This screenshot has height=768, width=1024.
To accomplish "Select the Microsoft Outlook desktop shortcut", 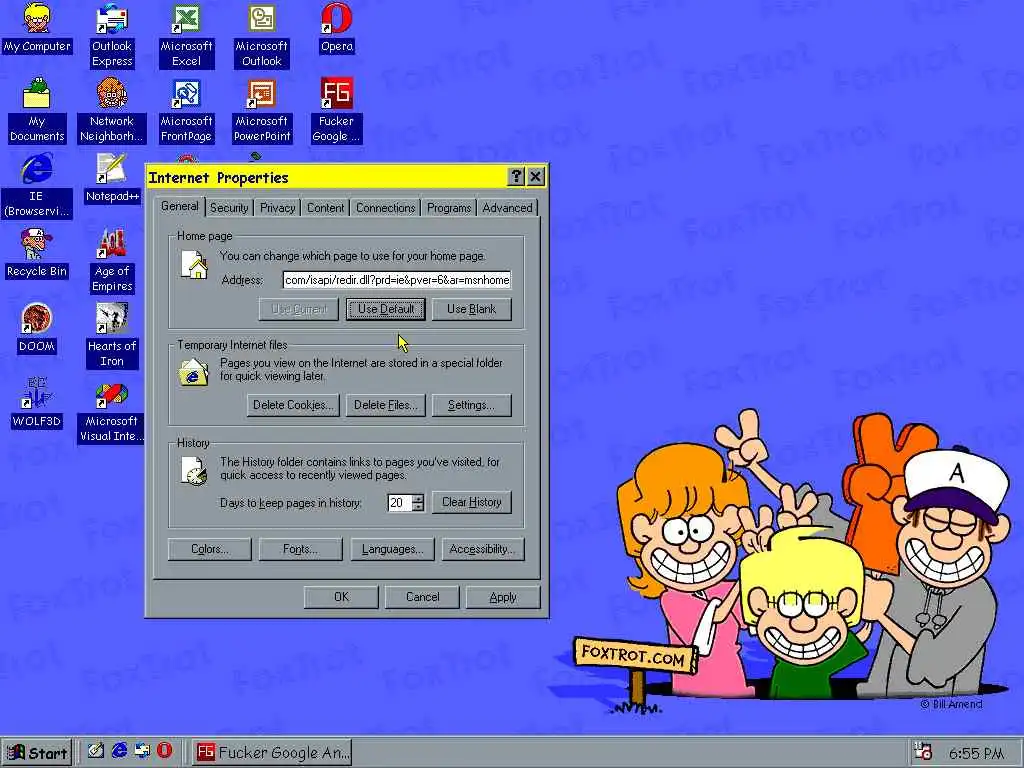I will coord(261,37).
